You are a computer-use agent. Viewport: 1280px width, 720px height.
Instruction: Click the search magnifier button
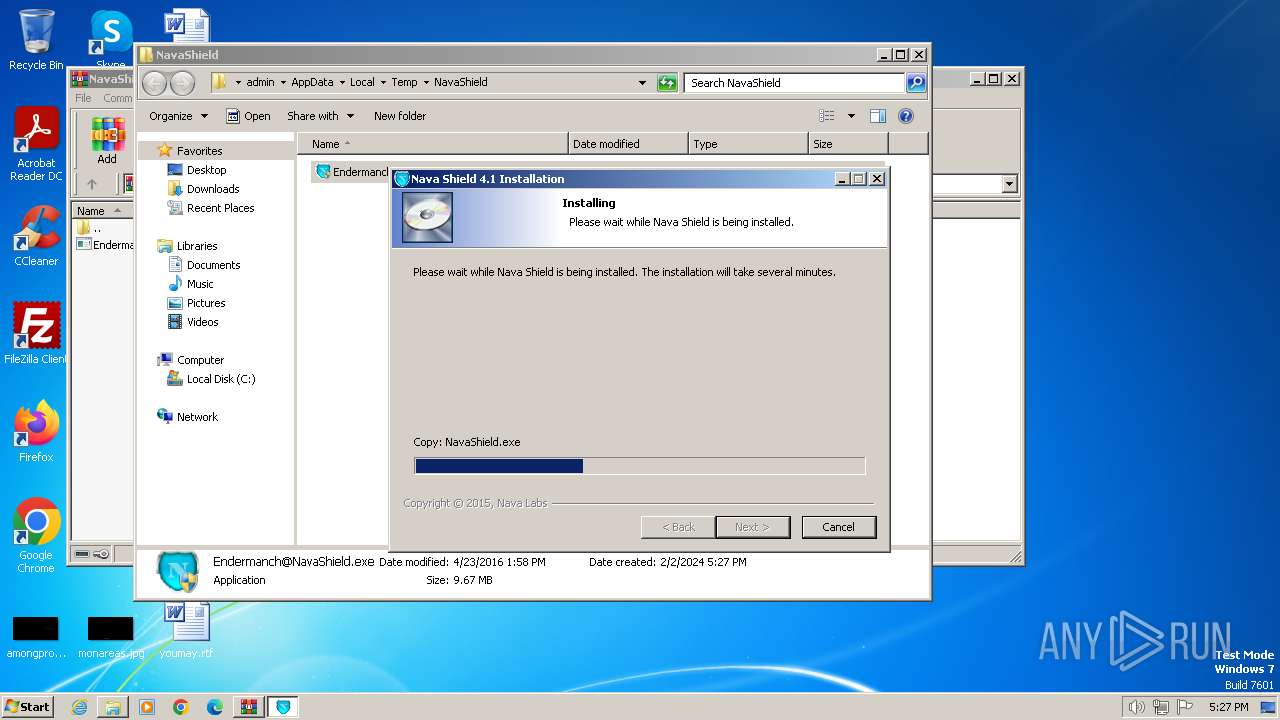coord(916,83)
